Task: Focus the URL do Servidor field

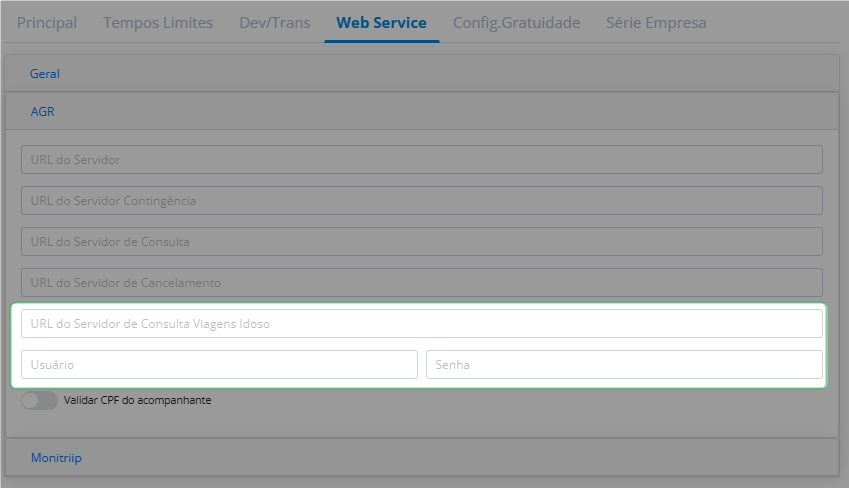Action: (x=422, y=159)
